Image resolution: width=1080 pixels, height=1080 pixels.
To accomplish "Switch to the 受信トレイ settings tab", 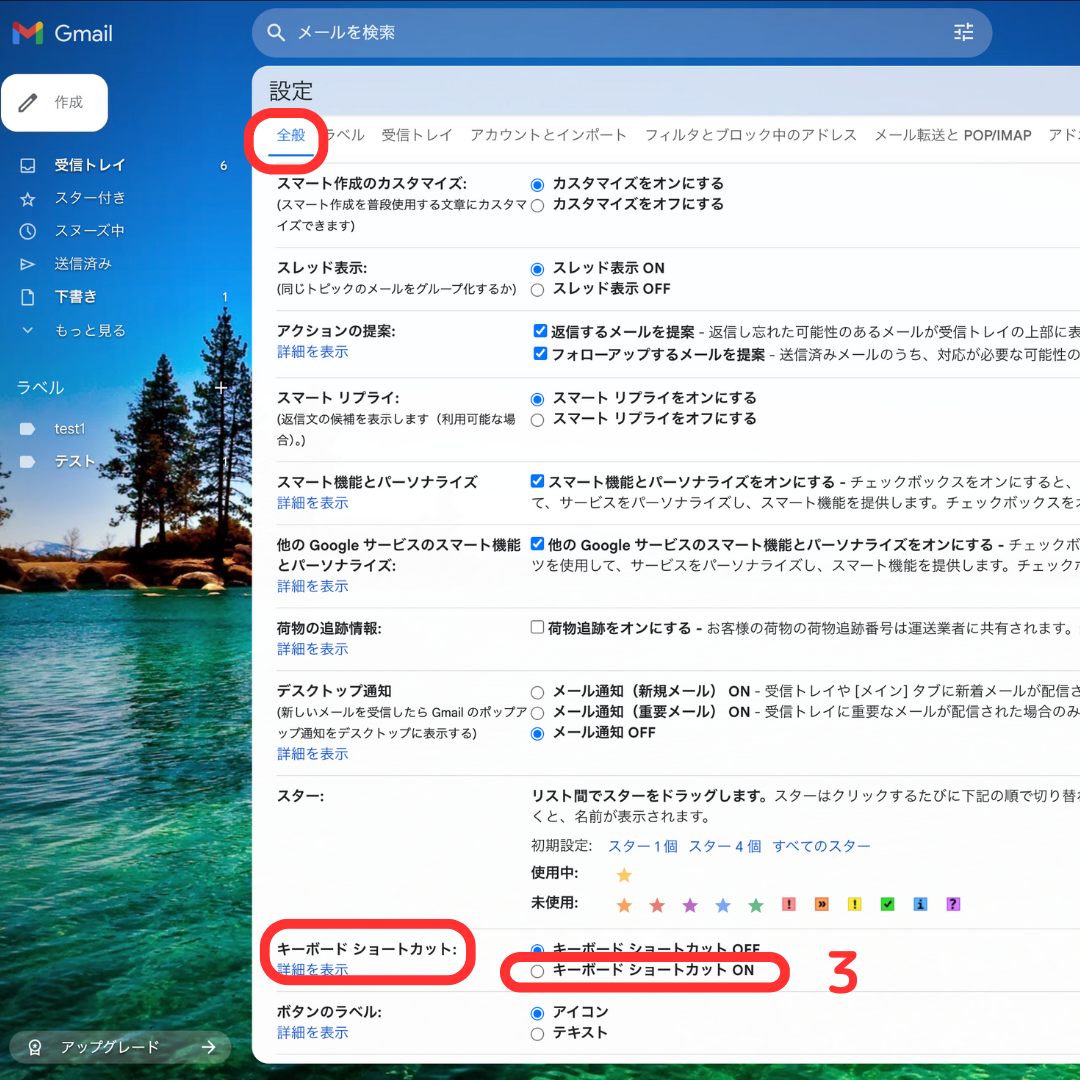I will tap(417, 135).
